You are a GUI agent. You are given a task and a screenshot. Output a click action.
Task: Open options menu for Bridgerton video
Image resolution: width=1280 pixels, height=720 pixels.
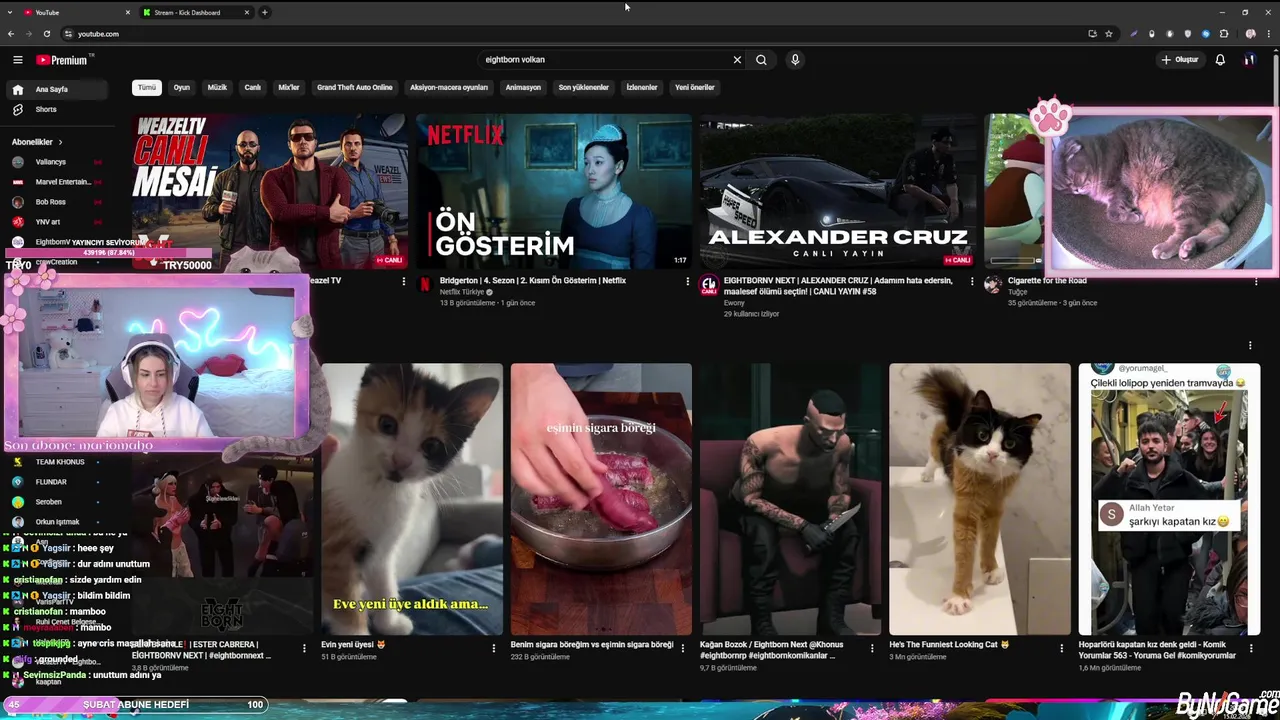click(x=688, y=282)
